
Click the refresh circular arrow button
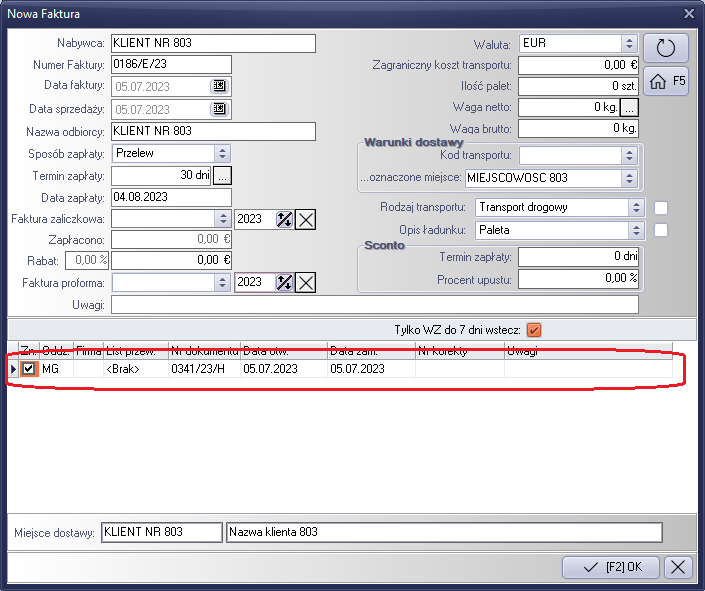point(666,48)
